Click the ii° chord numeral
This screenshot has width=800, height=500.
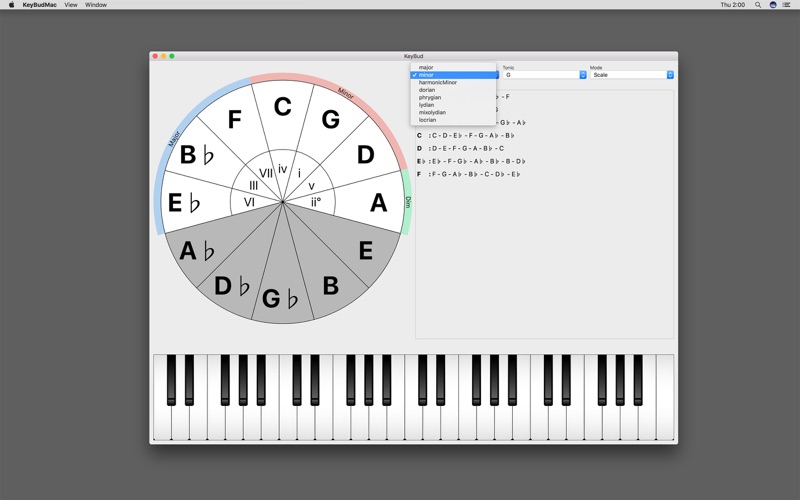tap(316, 202)
